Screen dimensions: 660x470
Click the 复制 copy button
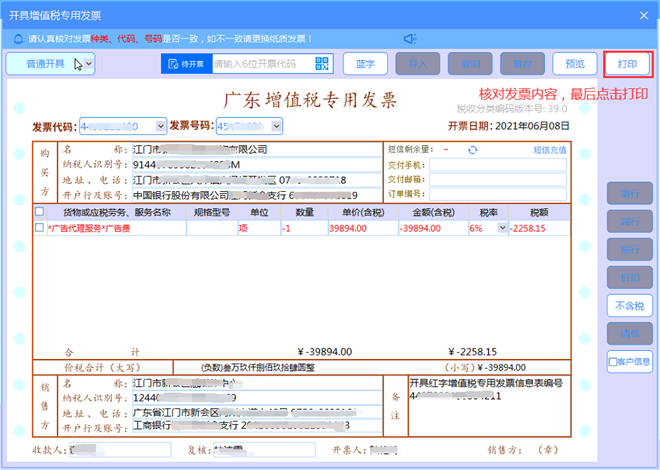470,64
